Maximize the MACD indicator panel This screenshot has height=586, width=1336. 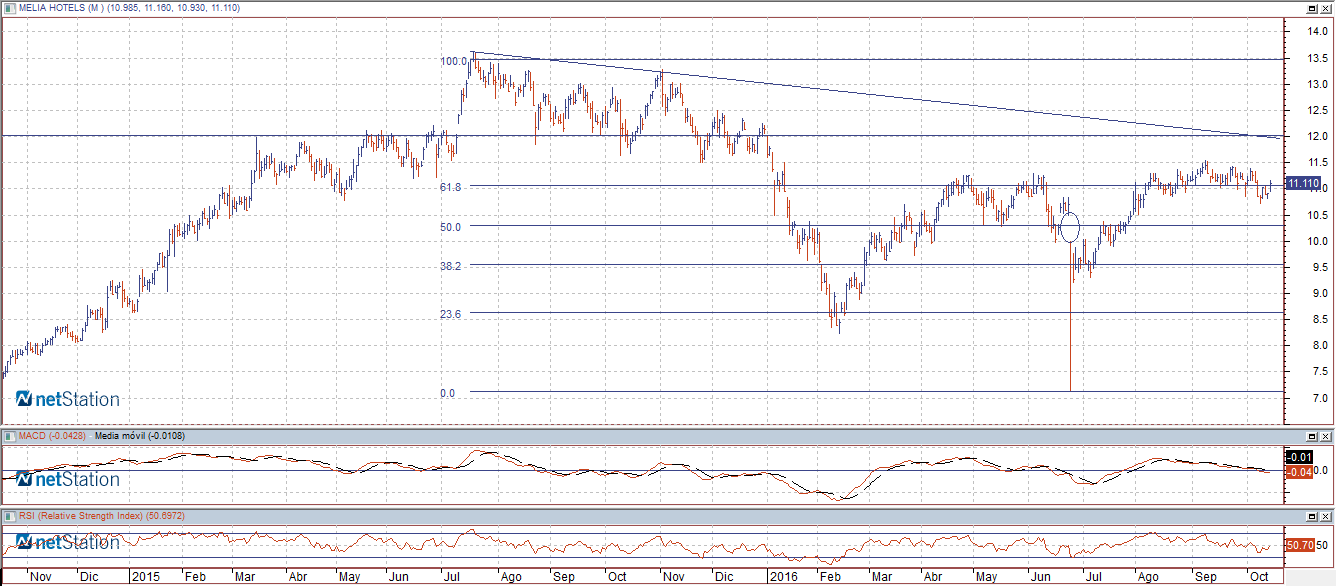pos(1312,437)
